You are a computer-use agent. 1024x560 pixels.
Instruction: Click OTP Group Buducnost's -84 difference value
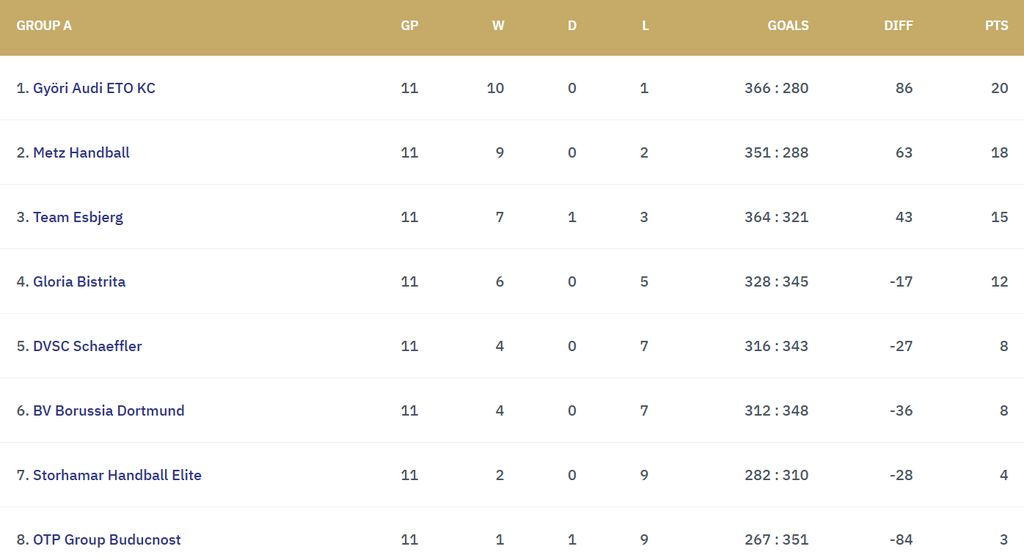[x=901, y=540]
